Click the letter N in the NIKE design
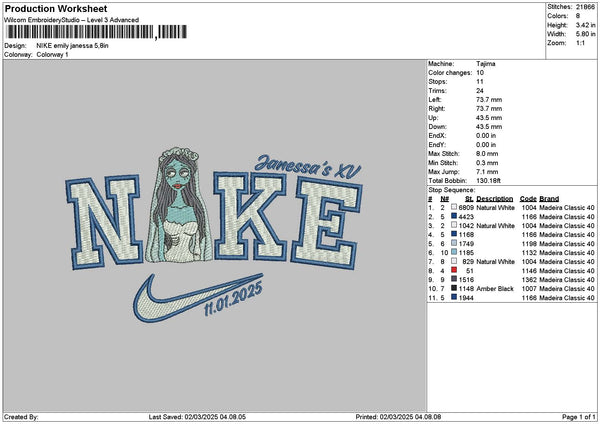Screen dimensions: 600x424 [104, 222]
